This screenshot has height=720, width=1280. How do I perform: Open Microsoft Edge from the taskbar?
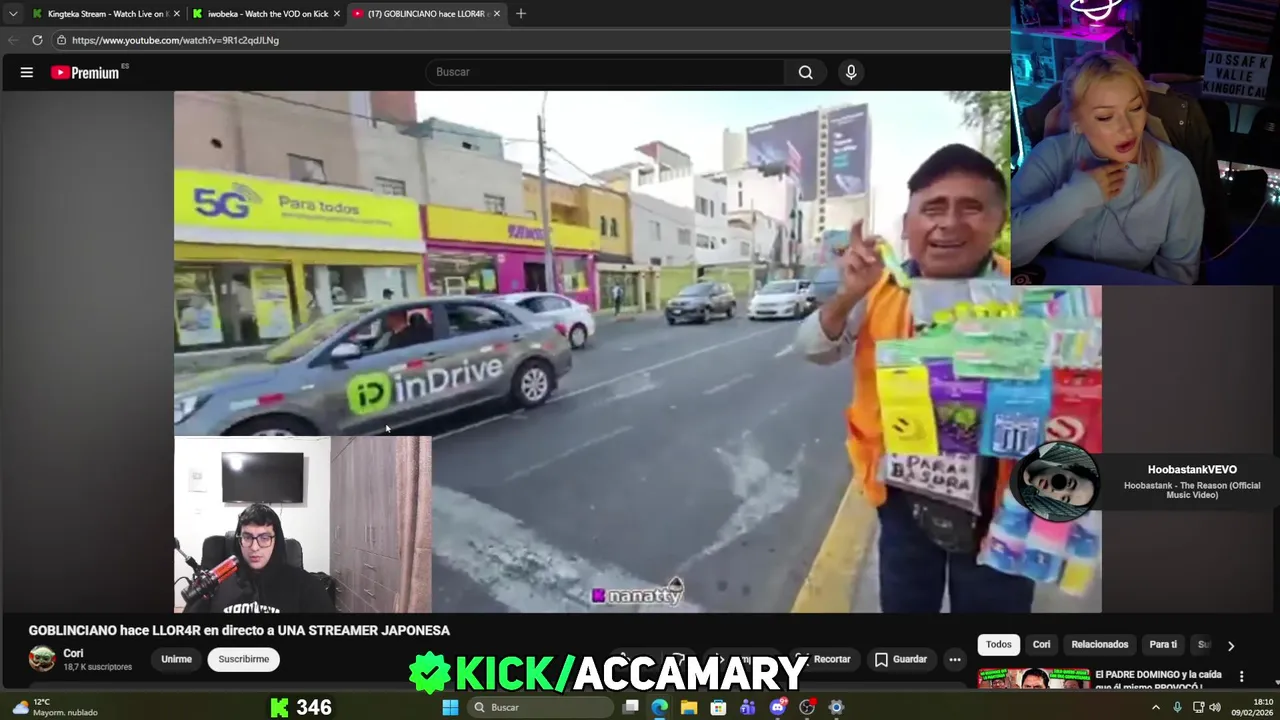tap(660, 707)
